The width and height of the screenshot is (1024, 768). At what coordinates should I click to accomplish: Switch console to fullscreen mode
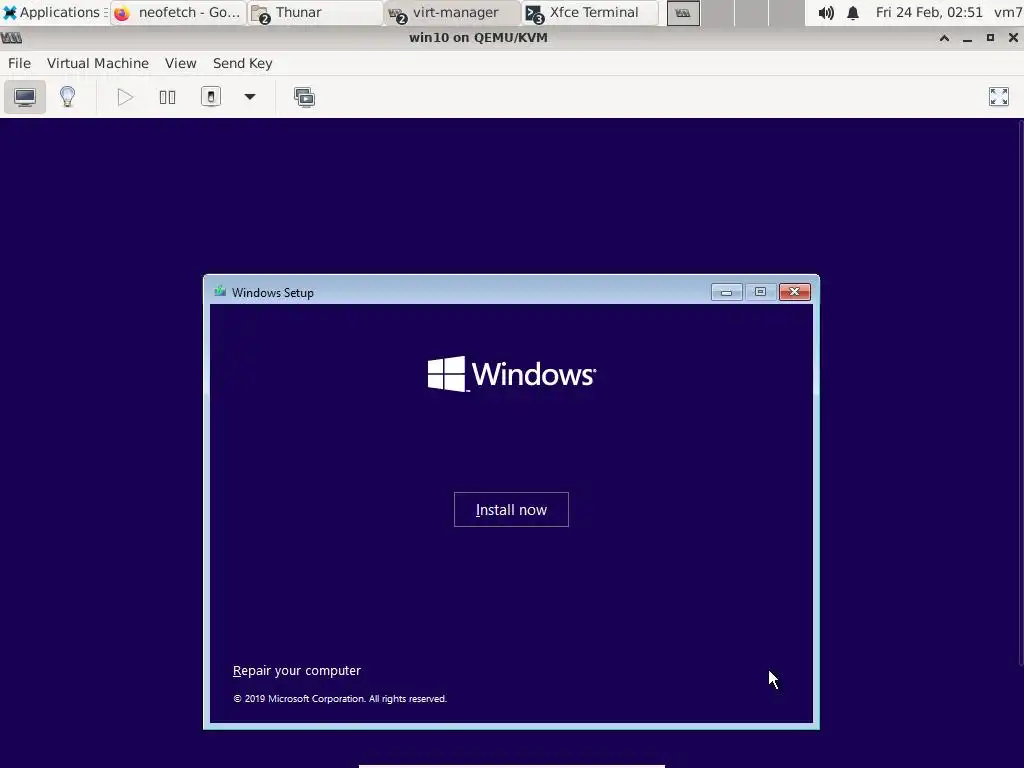pos(999,97)
